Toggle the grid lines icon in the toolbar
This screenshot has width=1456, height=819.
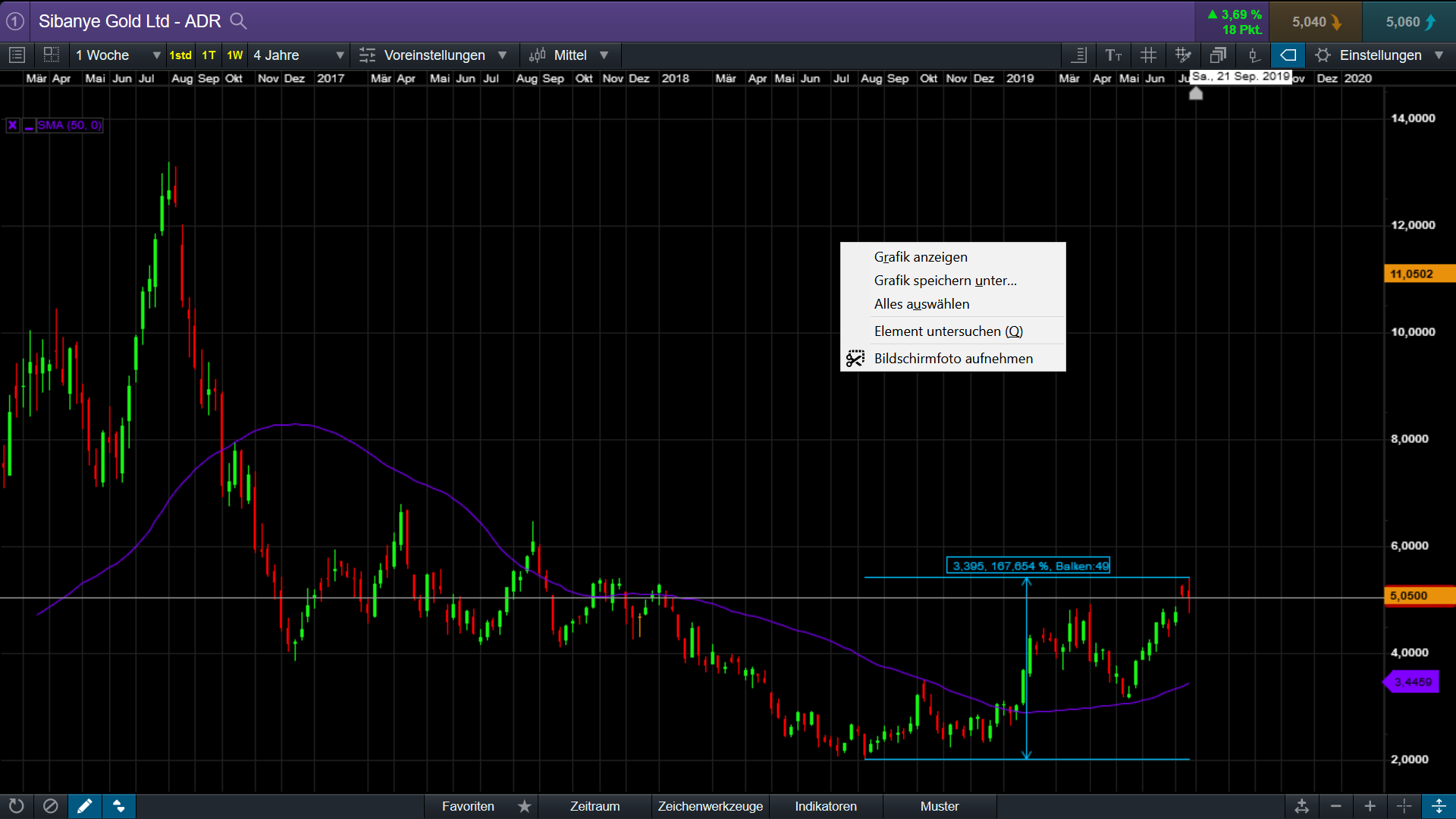pyautogui.click(x=1148, y=55)
